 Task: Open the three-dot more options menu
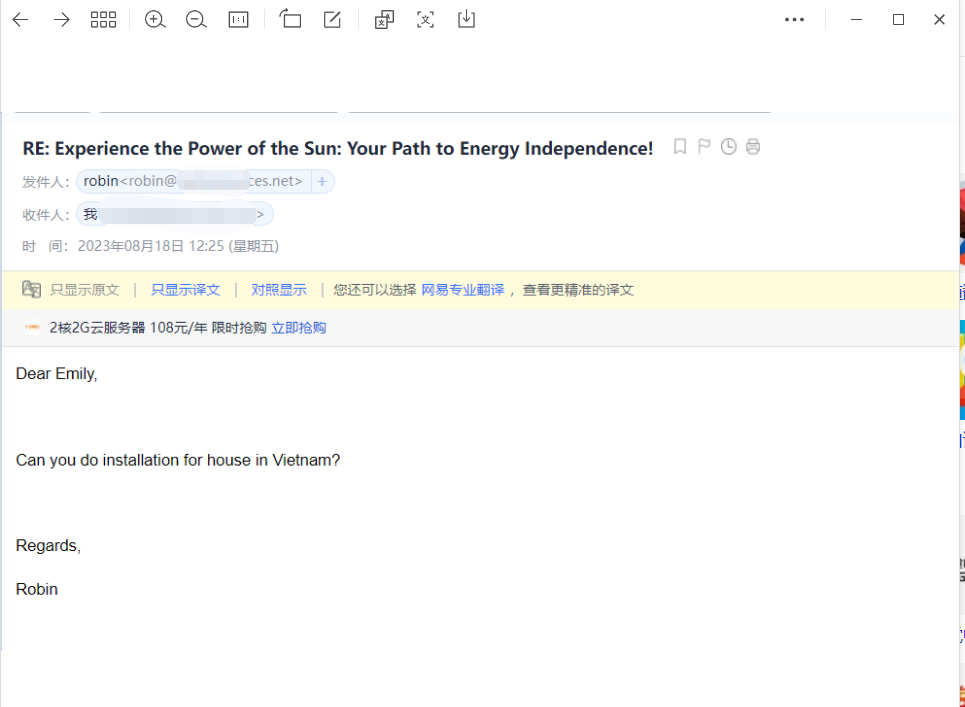click(x=794, y=20)
